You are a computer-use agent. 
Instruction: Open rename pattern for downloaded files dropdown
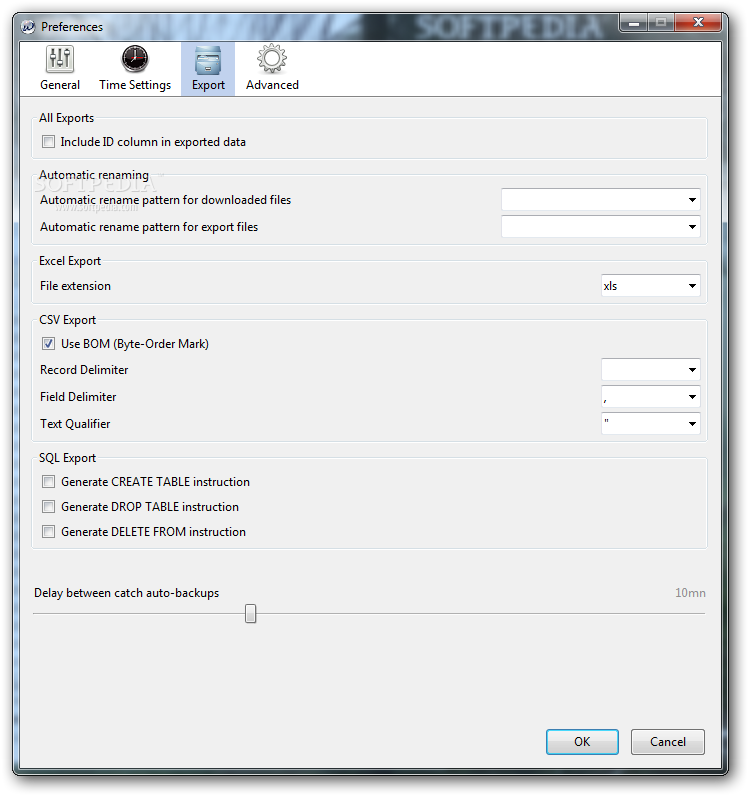pyautogui.click(x=601, y=200)
